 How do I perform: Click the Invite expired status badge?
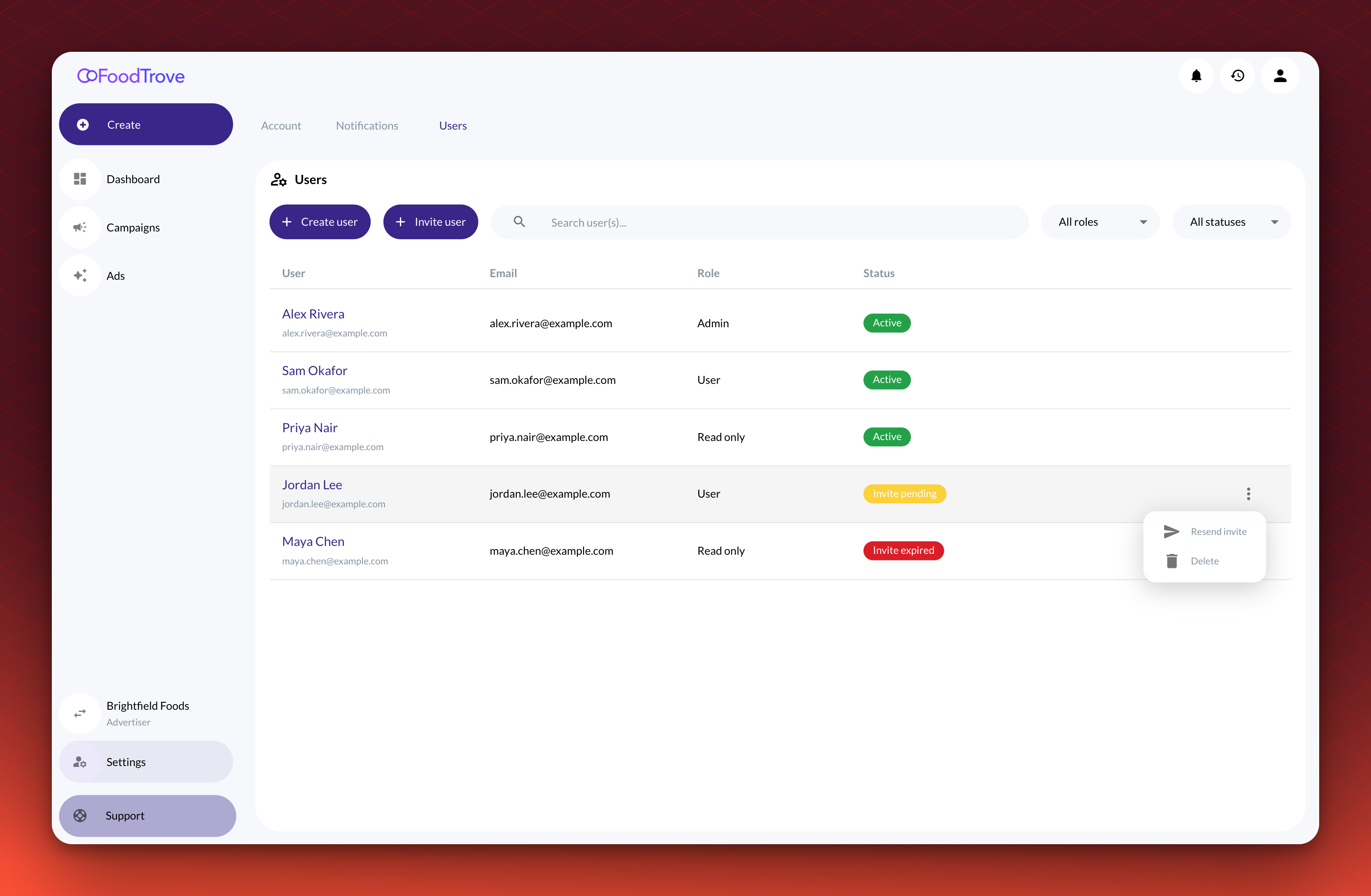[903, 550]
